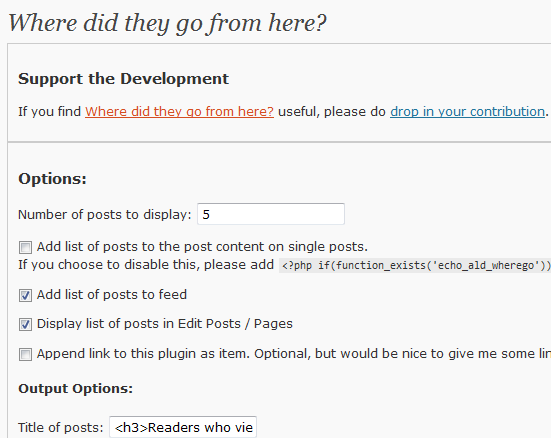Click the italic page title heading
Viewport: 551px width, 438px height.
(x=167, y=23)
